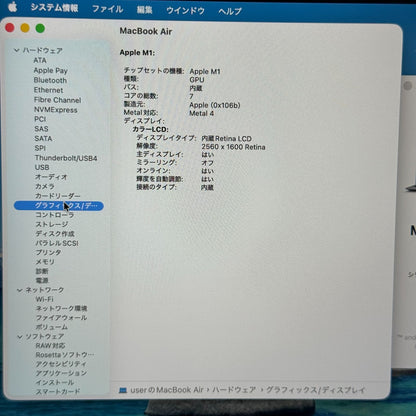Click the 'Metal 4' value

(x=201, y=113)
